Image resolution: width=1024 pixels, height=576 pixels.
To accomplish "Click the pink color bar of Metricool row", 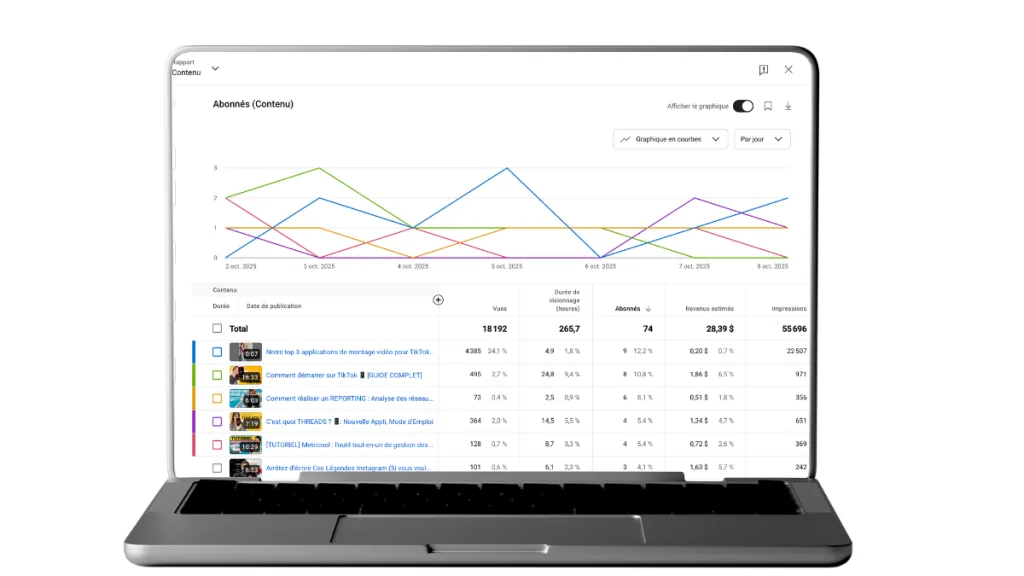I will [x=194, y=444].
